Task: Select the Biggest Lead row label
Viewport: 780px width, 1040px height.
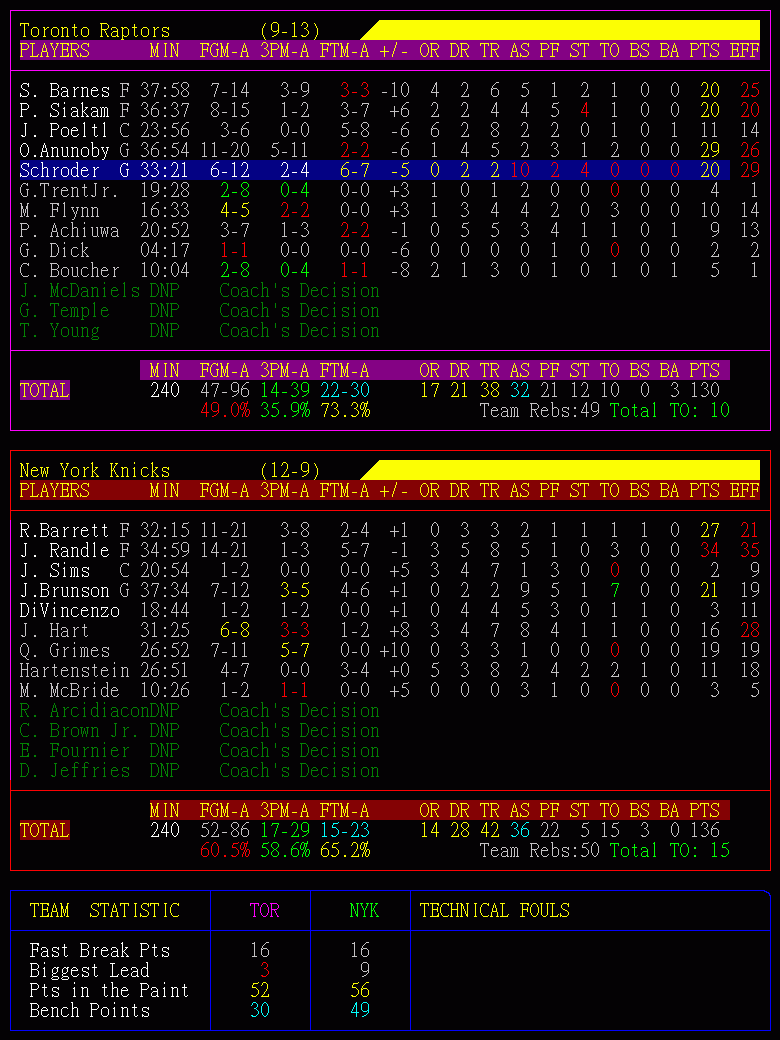Action: [x=90, y=970]
